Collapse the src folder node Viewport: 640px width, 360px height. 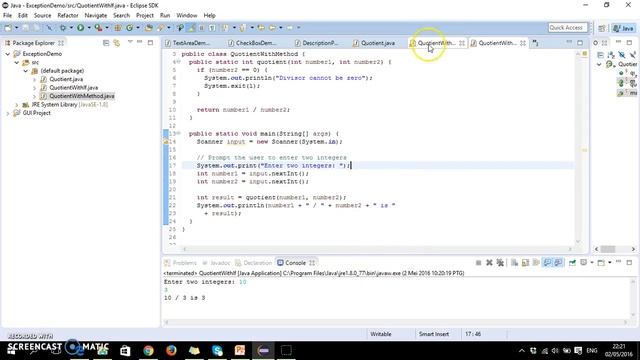[x=17, y=62]
